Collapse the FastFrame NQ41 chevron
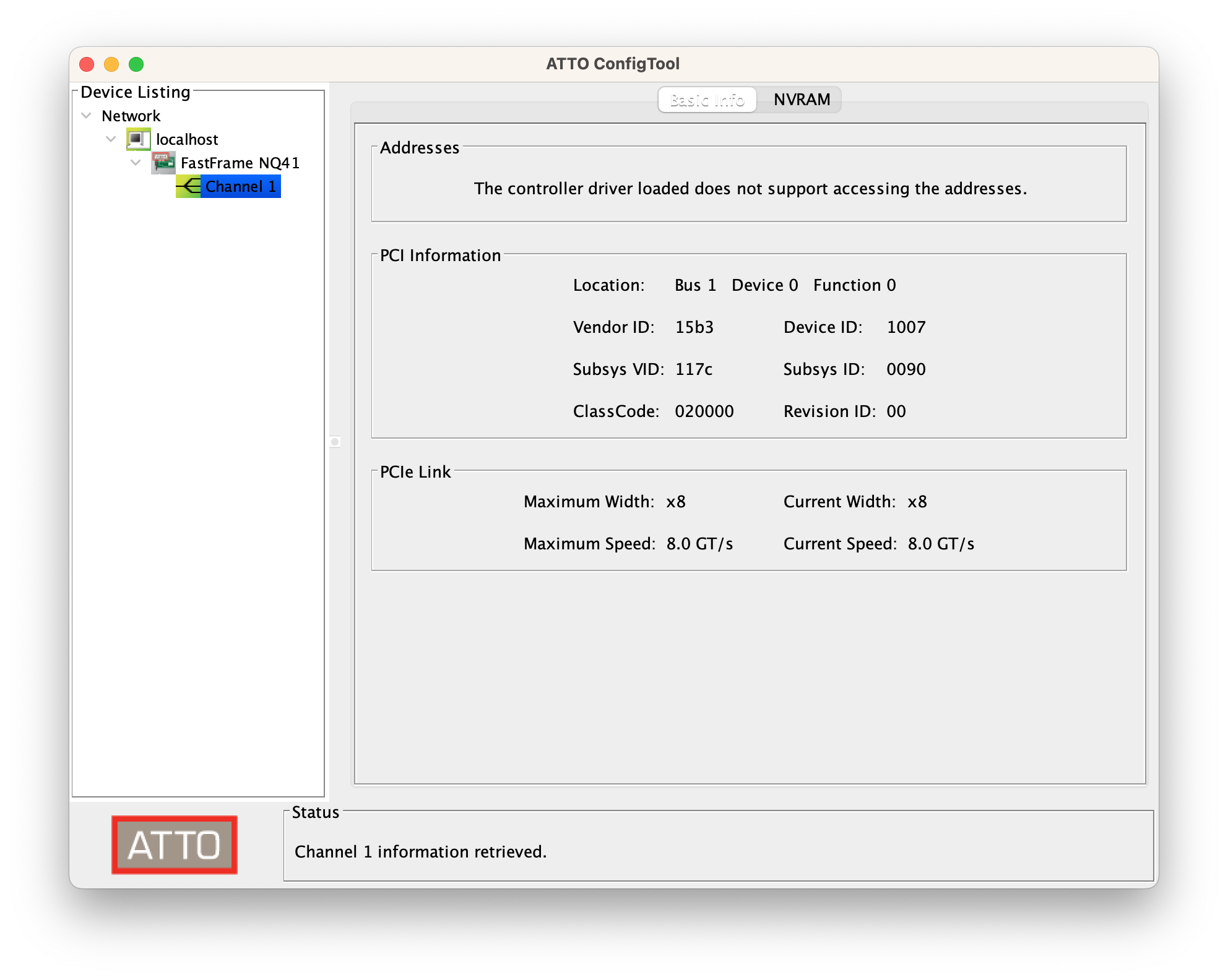The width and height of the screenshot is (1228, 980). (x=136, y=163)
